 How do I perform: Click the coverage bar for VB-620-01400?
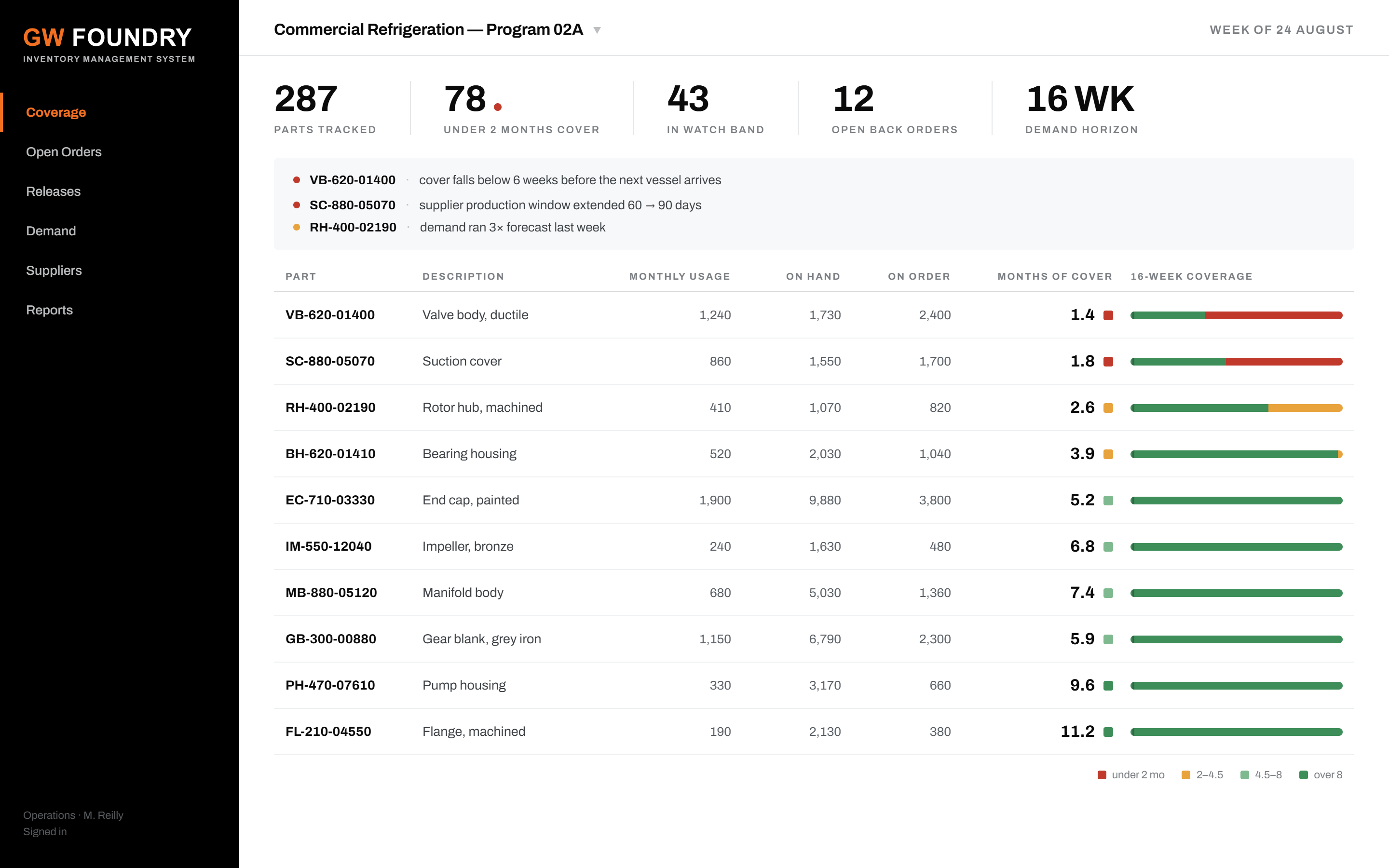1236,315
